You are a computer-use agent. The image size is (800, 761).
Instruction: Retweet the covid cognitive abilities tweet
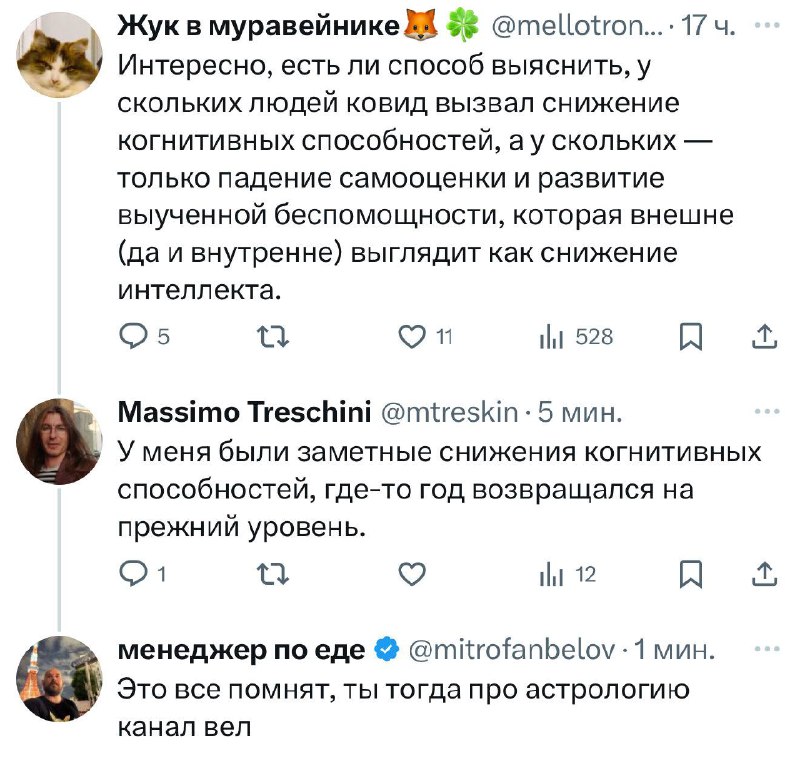(x=269, y=338)
